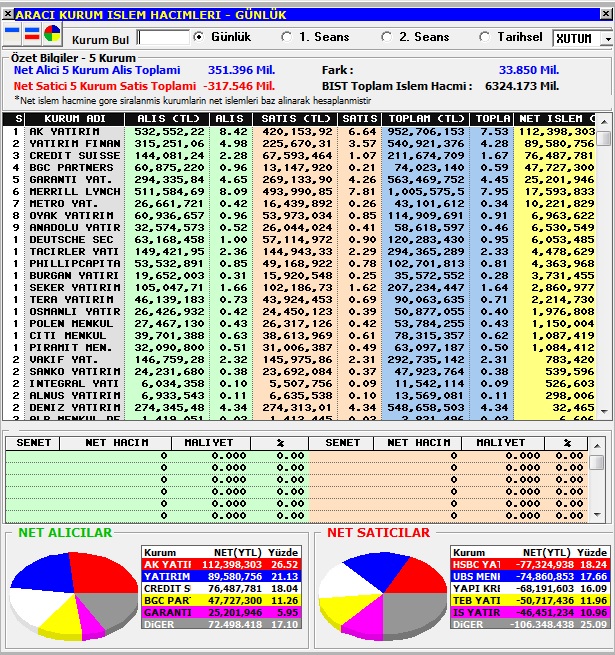Click HSBC YAT row in Net Saticilar legend
This screenshot has height=655, width=615.
pyautogui.click(x=530, y=565)
